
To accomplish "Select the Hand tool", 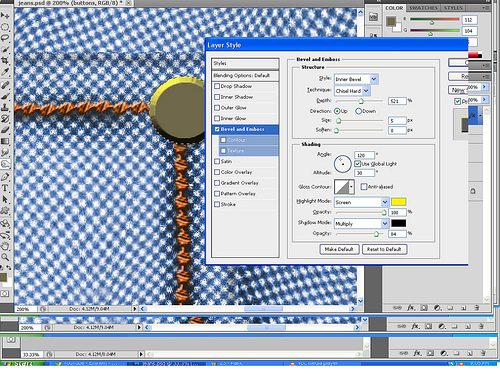I will point(5,246).
